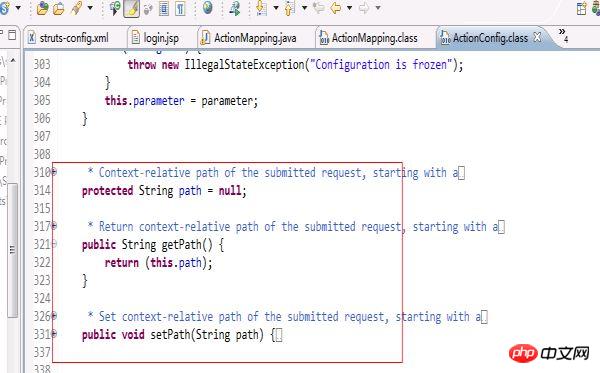The image size is (600, 373).
Task: Click the Next Annotation down-arrow icon
Action: [x=261, y=8]
